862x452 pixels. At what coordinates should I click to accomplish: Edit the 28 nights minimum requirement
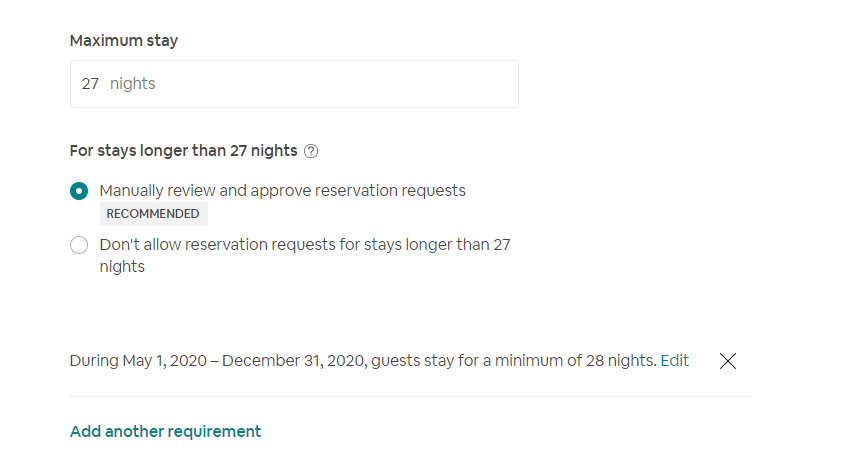[x=675, y=361]
